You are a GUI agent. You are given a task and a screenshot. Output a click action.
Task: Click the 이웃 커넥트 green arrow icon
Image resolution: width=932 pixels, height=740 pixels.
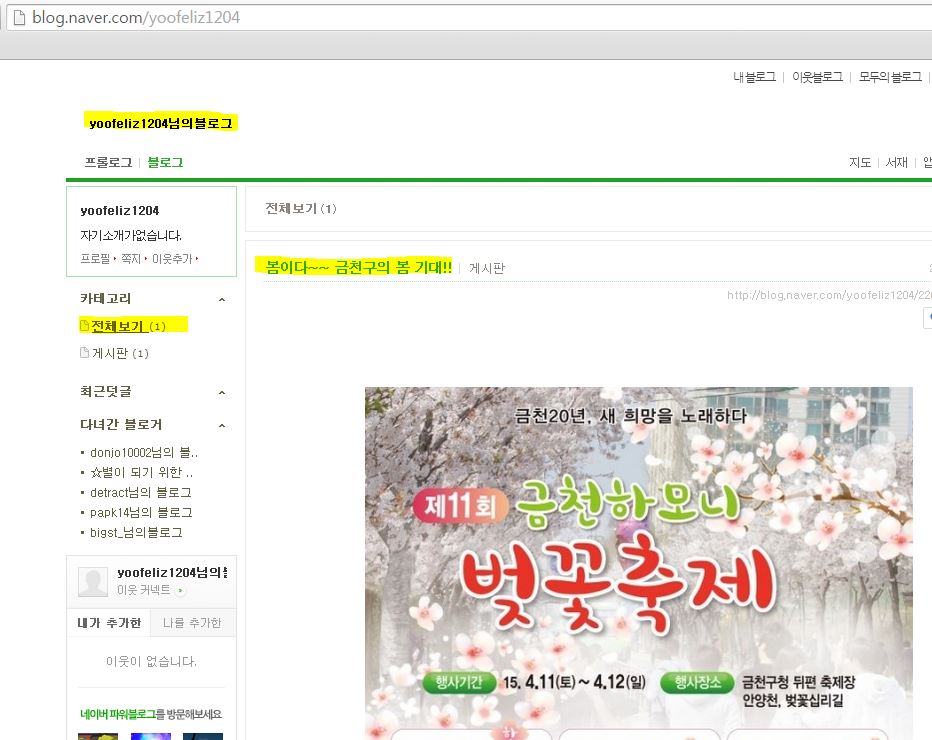(x=180, y=591)
